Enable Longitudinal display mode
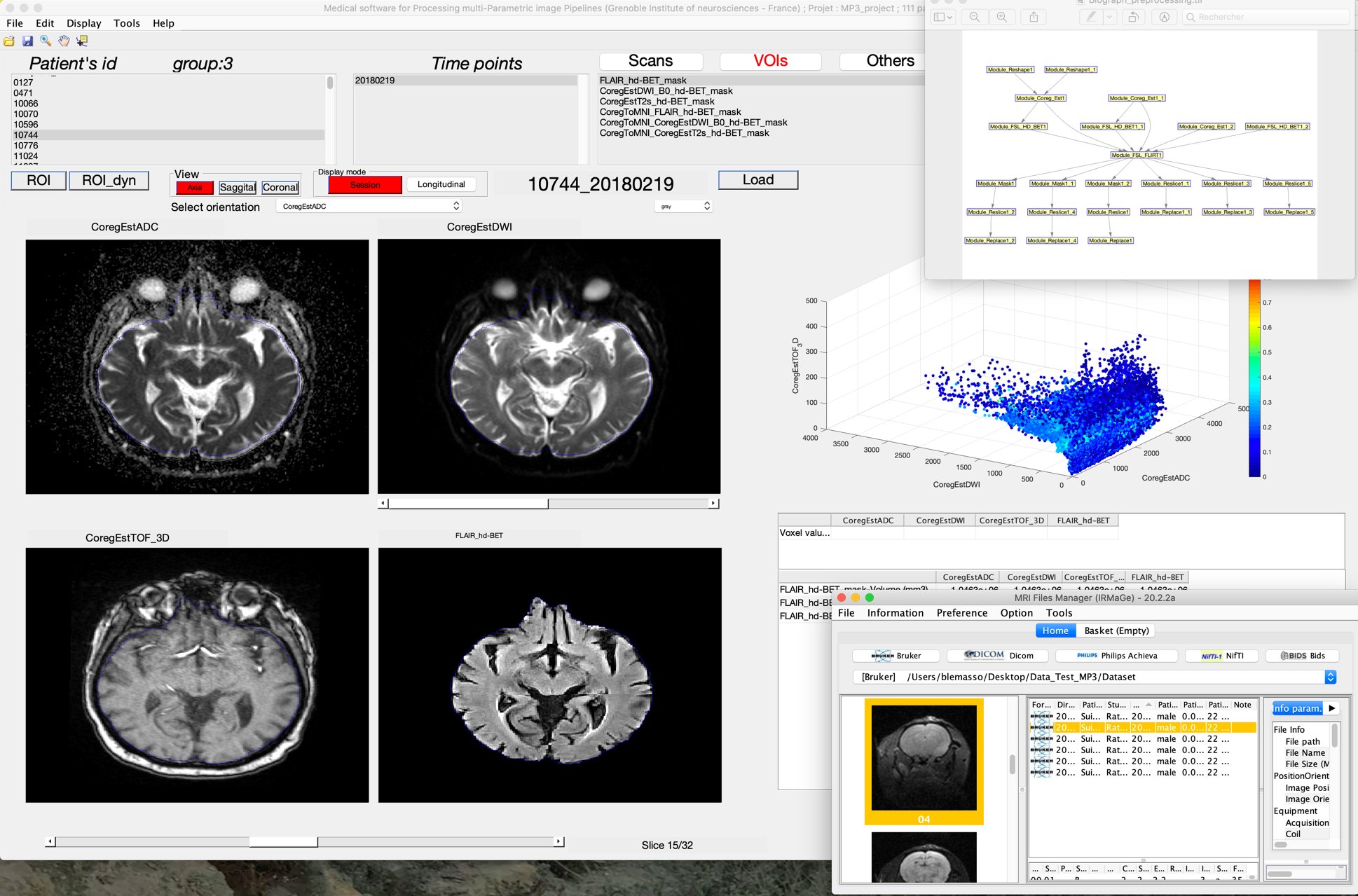 pos(441,184)
